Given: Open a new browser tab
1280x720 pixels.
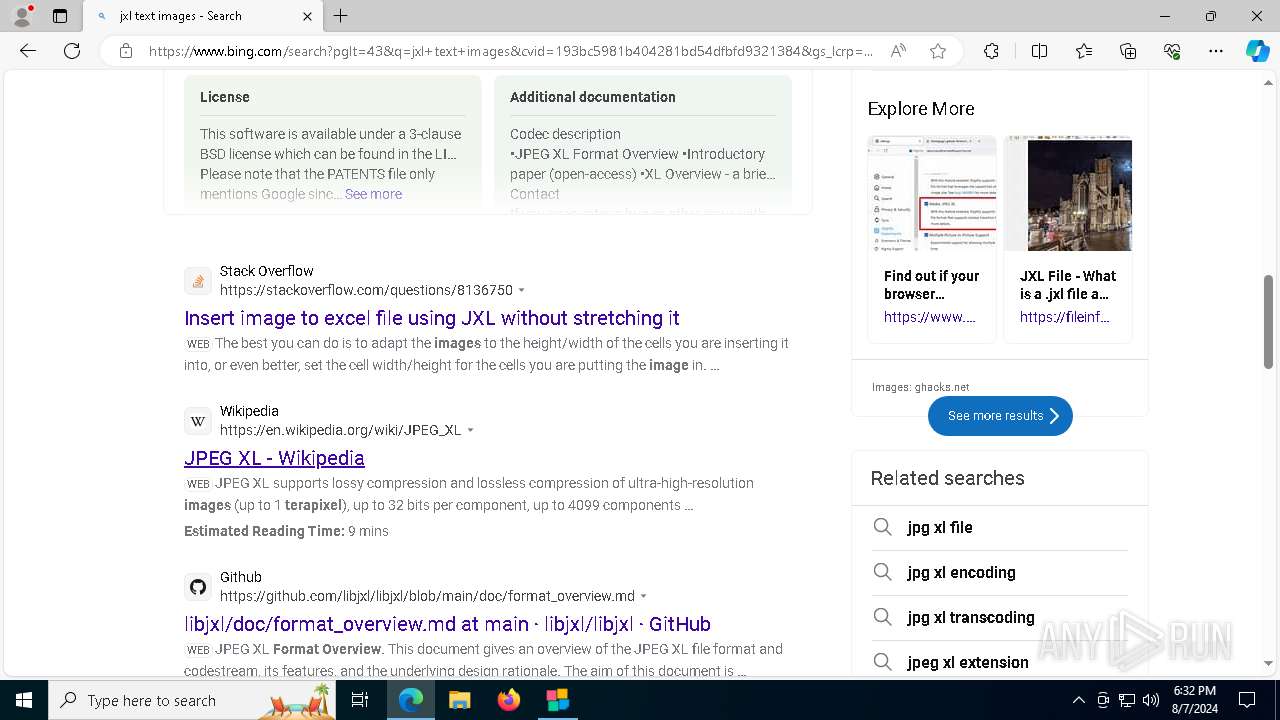Looking at the screenshot, I should (x=341, y=16).
